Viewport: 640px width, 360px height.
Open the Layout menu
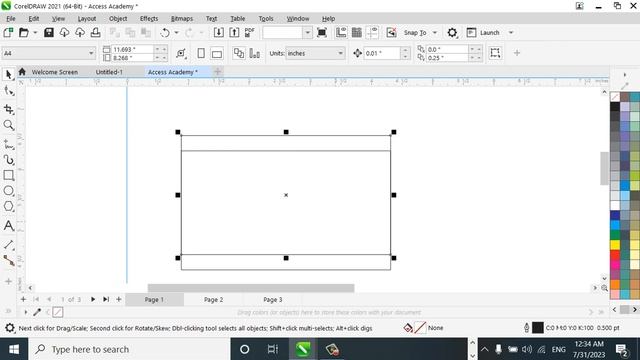tap(87, 18)
